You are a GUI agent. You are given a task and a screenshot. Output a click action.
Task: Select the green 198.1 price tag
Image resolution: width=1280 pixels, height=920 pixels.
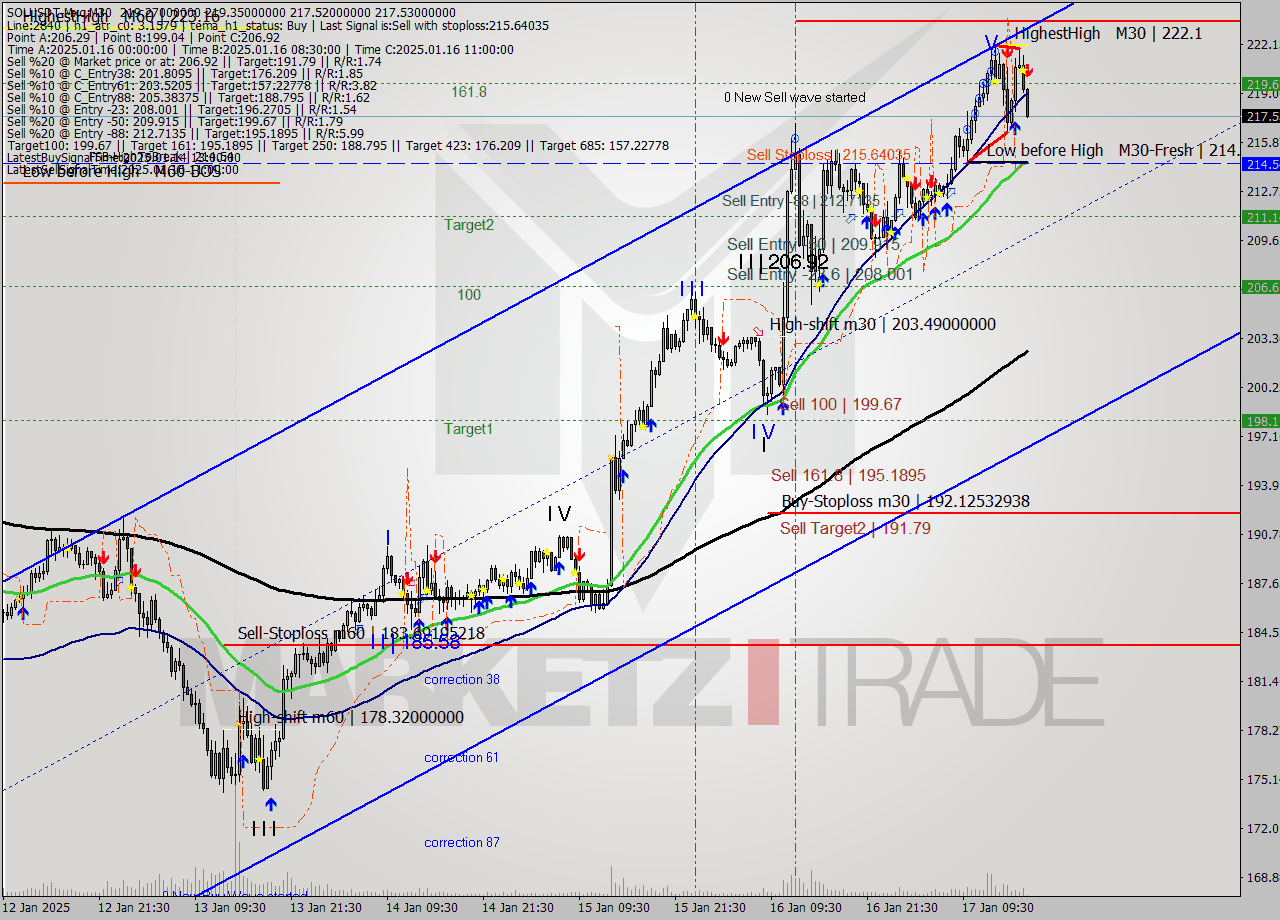pos(1260,421)
